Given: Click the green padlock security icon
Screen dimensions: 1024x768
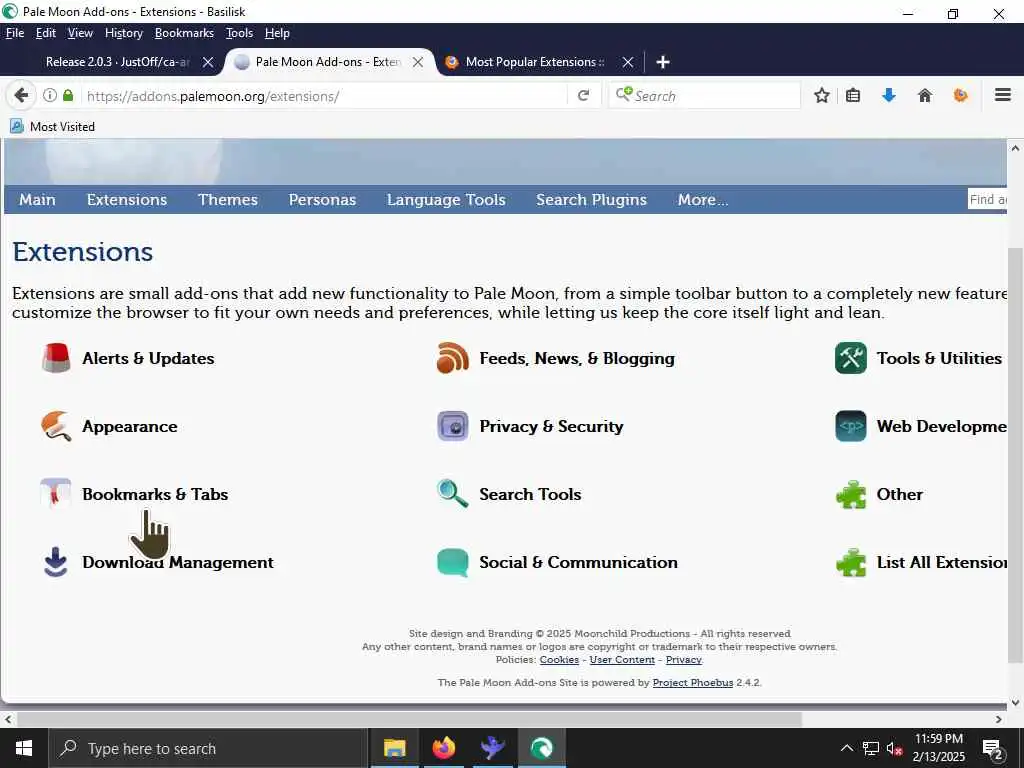Looking at the screenshot, I should pyautogui.click(x=68, y=95).
